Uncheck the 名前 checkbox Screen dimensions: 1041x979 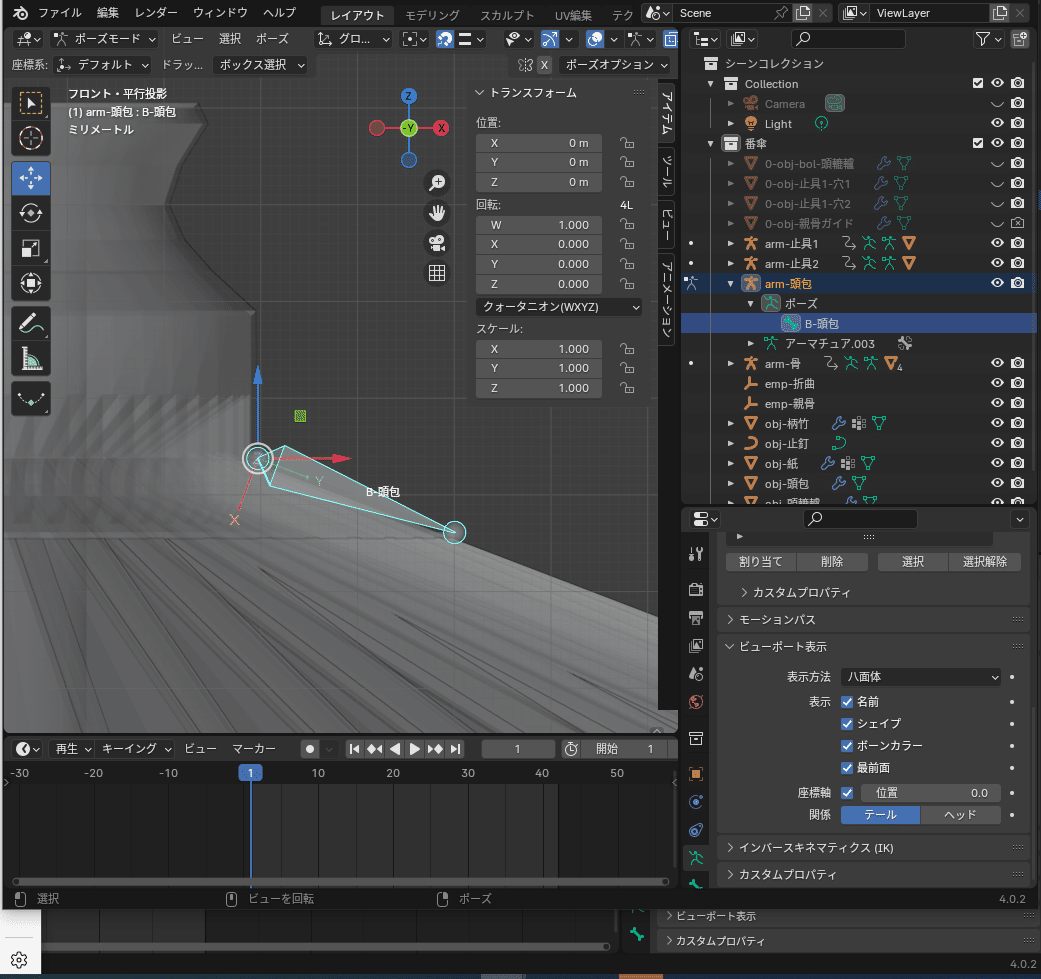click(x=847, y=702)
